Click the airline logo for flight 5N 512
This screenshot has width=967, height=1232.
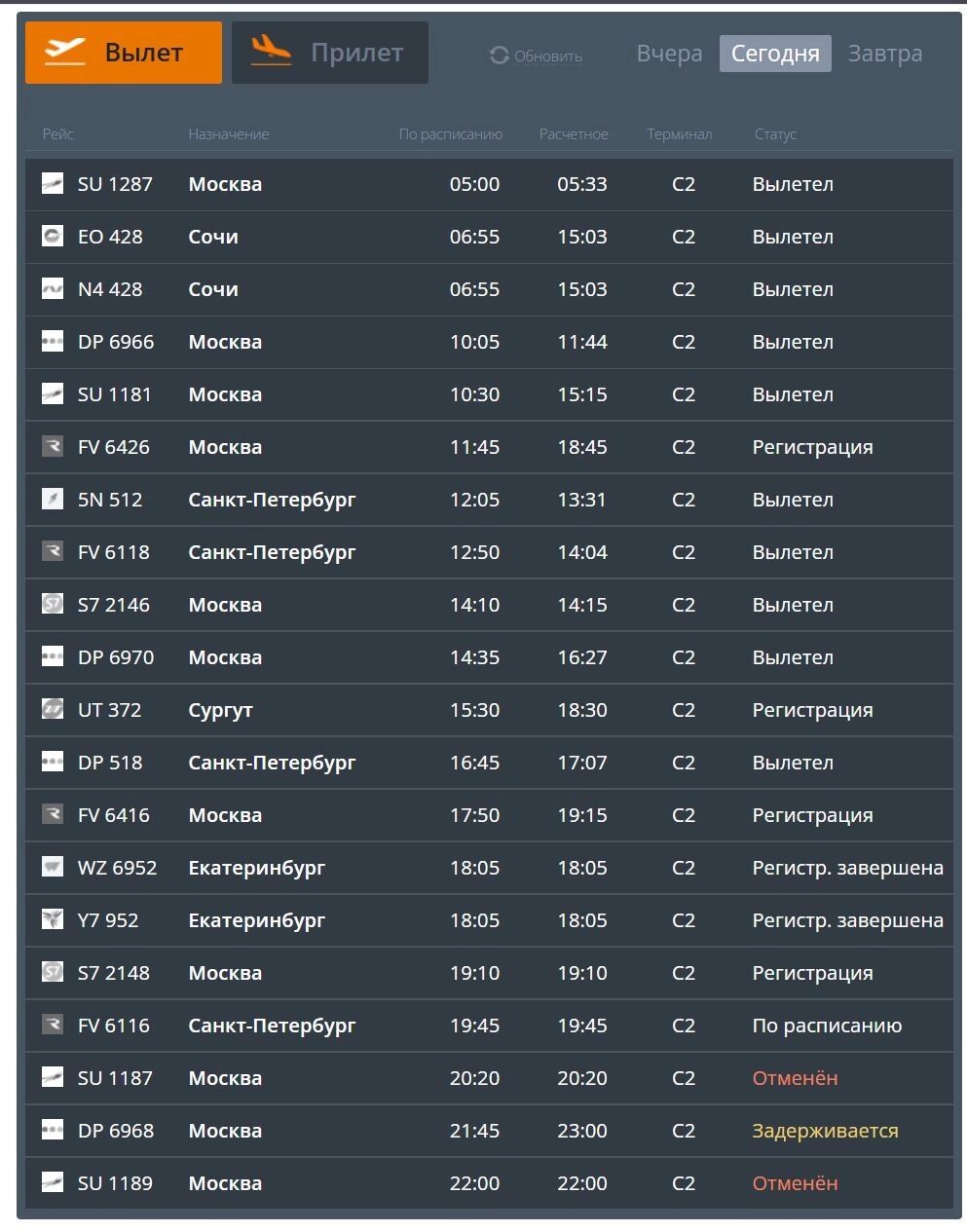coord(53,499)
